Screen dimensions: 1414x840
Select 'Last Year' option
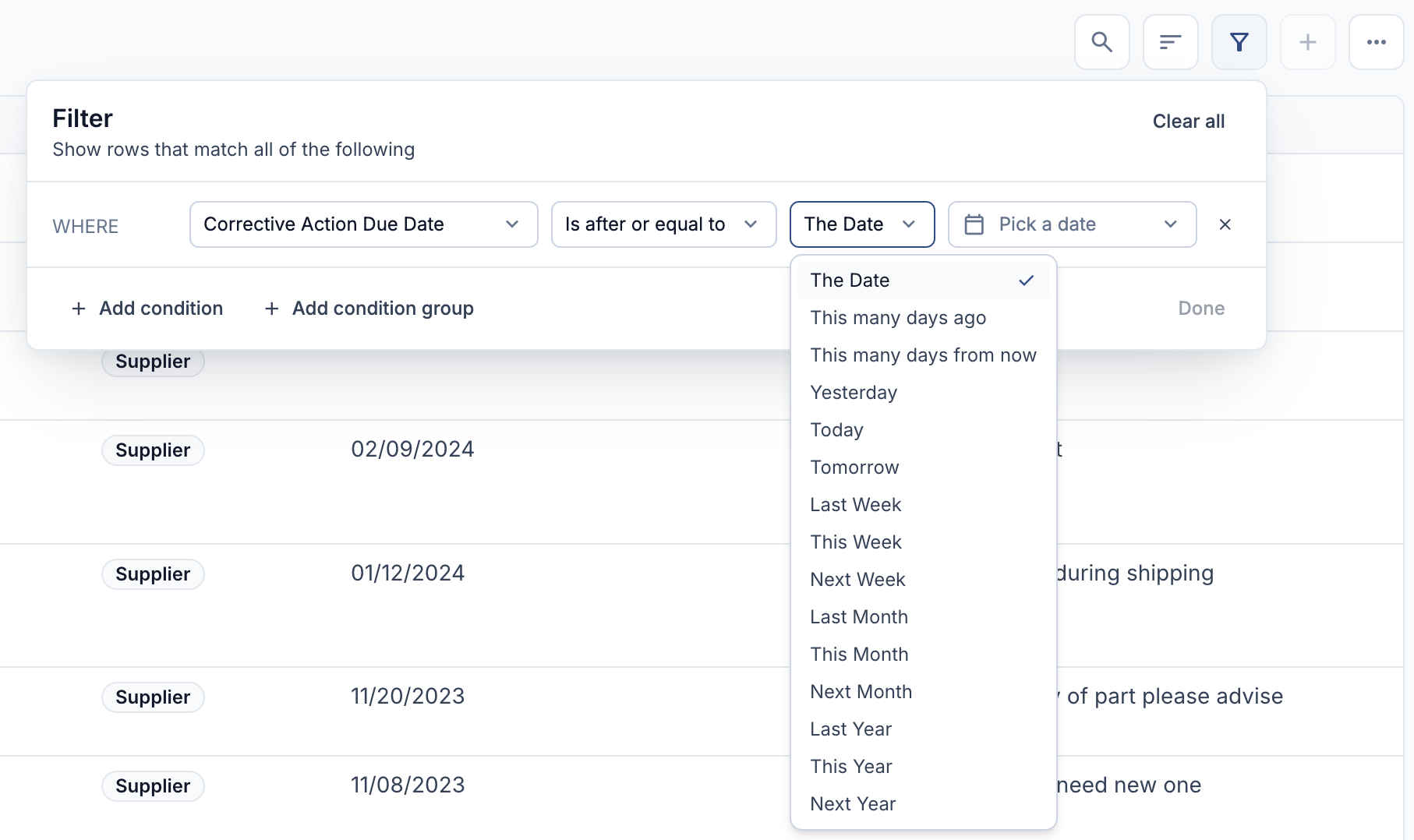pos(923,729)
